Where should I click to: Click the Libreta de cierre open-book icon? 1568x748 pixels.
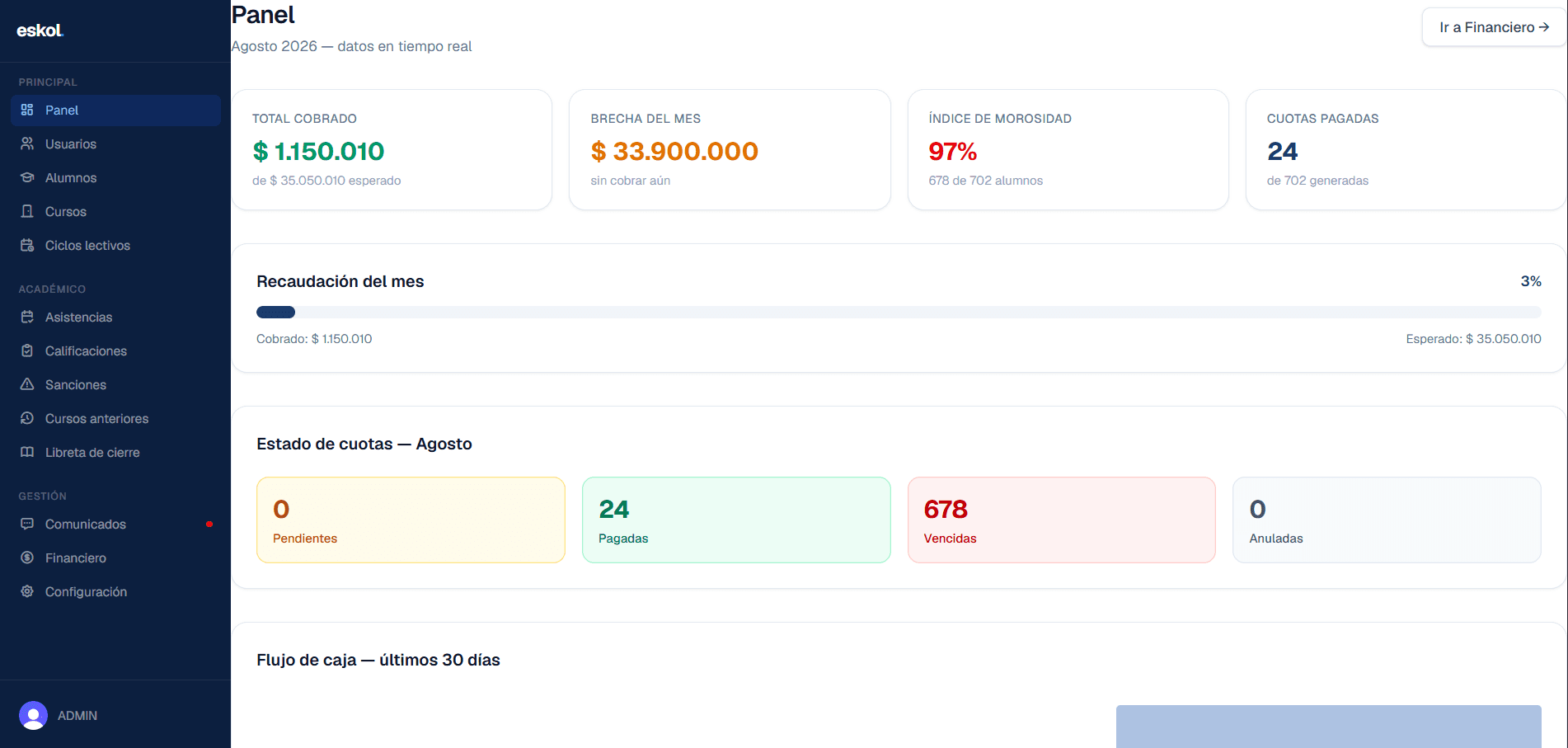[27, 452]
